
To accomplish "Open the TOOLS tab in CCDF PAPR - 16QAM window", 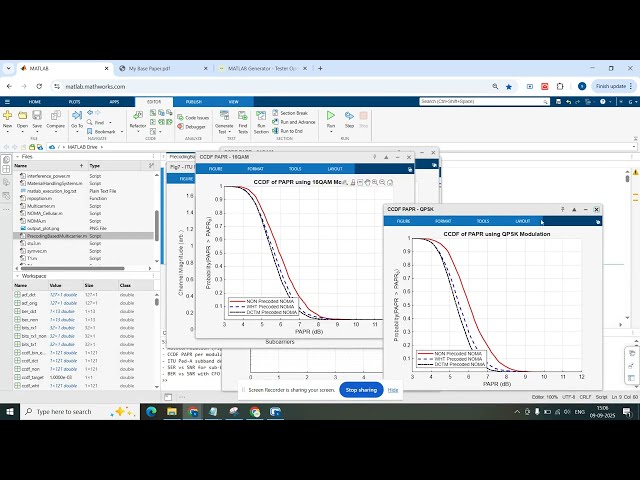I will pyautogui.click(x=295, y=169).
